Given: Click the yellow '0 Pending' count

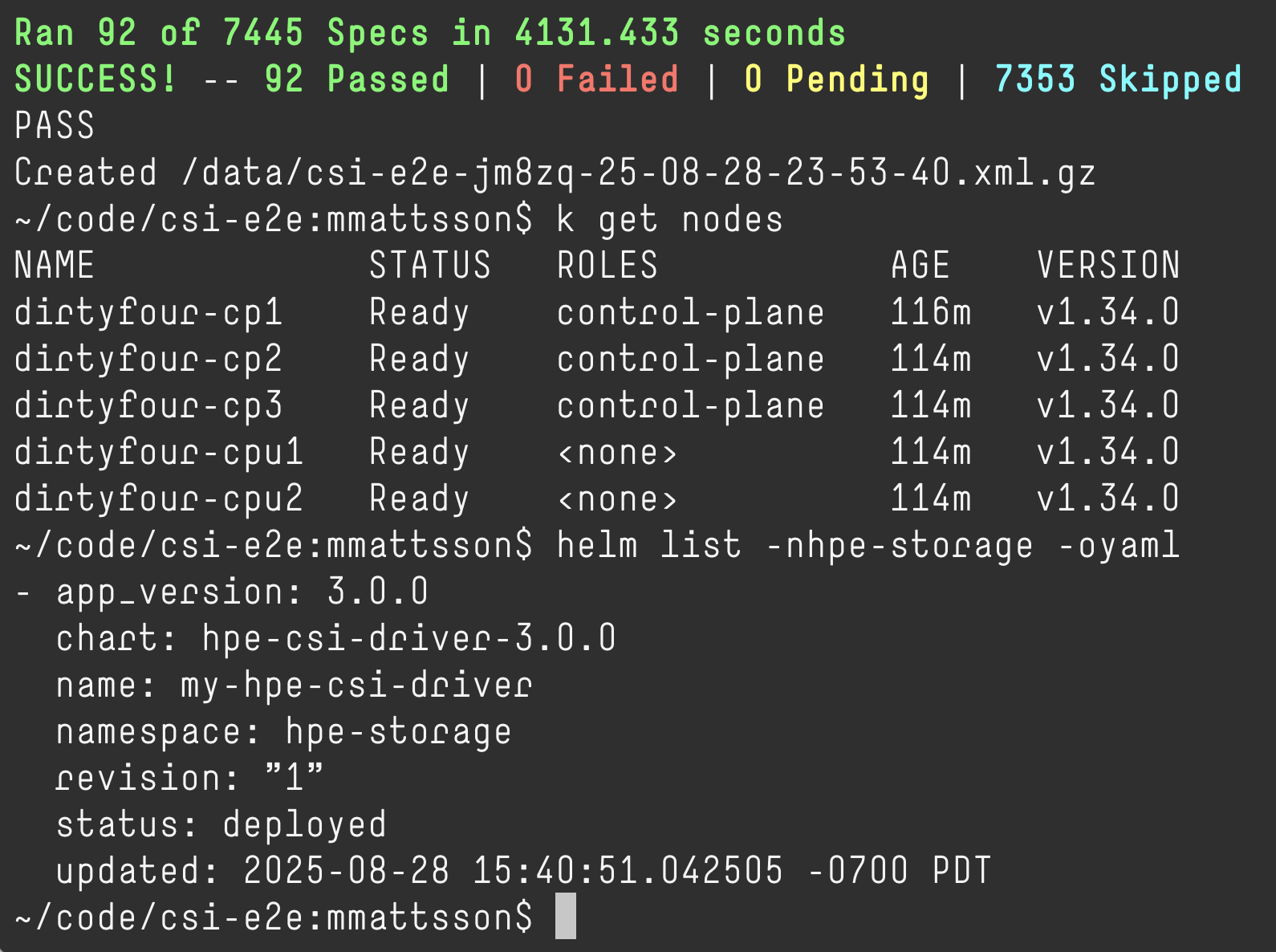Looking at the screenshot, I should (836, 81).
